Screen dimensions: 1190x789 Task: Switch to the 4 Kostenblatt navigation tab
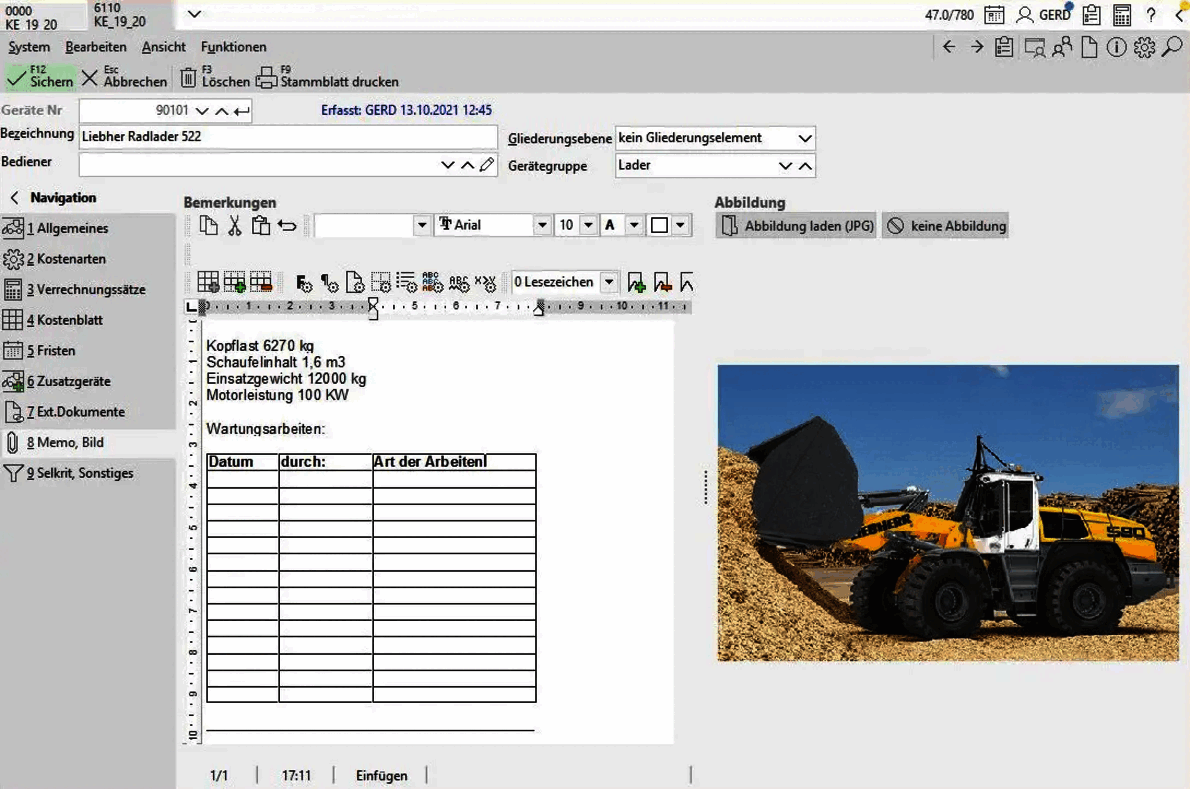(x=65, y=320)
